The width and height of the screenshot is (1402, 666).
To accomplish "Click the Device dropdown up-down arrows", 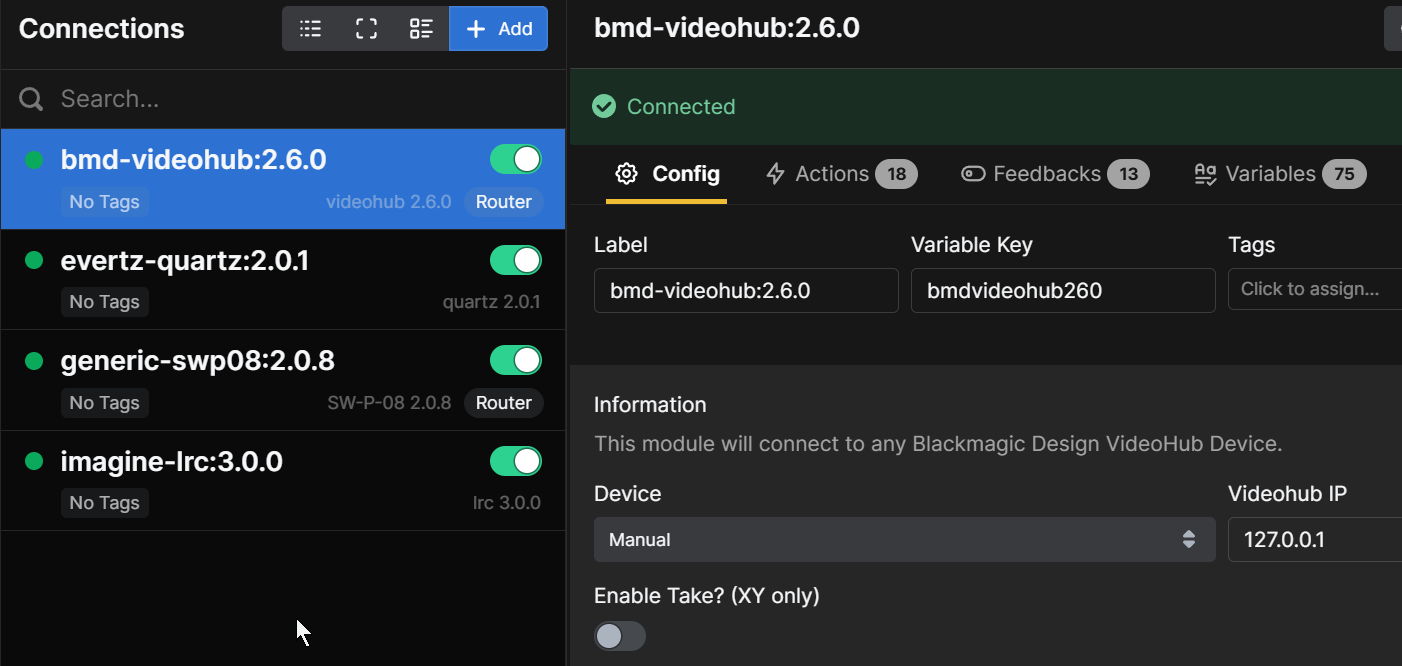I will [x=1189, y=540].
